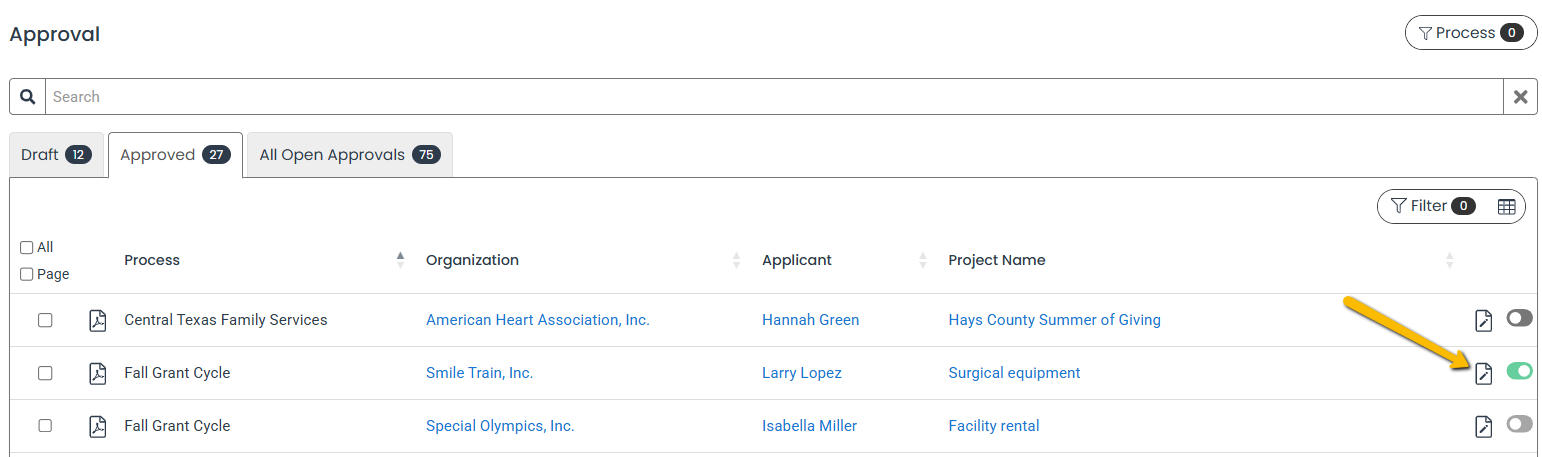Click edit document icon for Surgical equipment

click(x=1484, y=373)
